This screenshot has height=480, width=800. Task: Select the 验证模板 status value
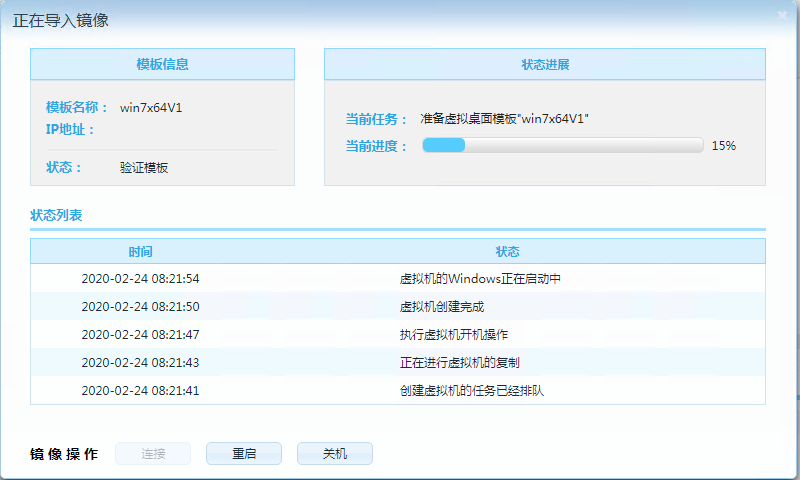tap(144, 168)
